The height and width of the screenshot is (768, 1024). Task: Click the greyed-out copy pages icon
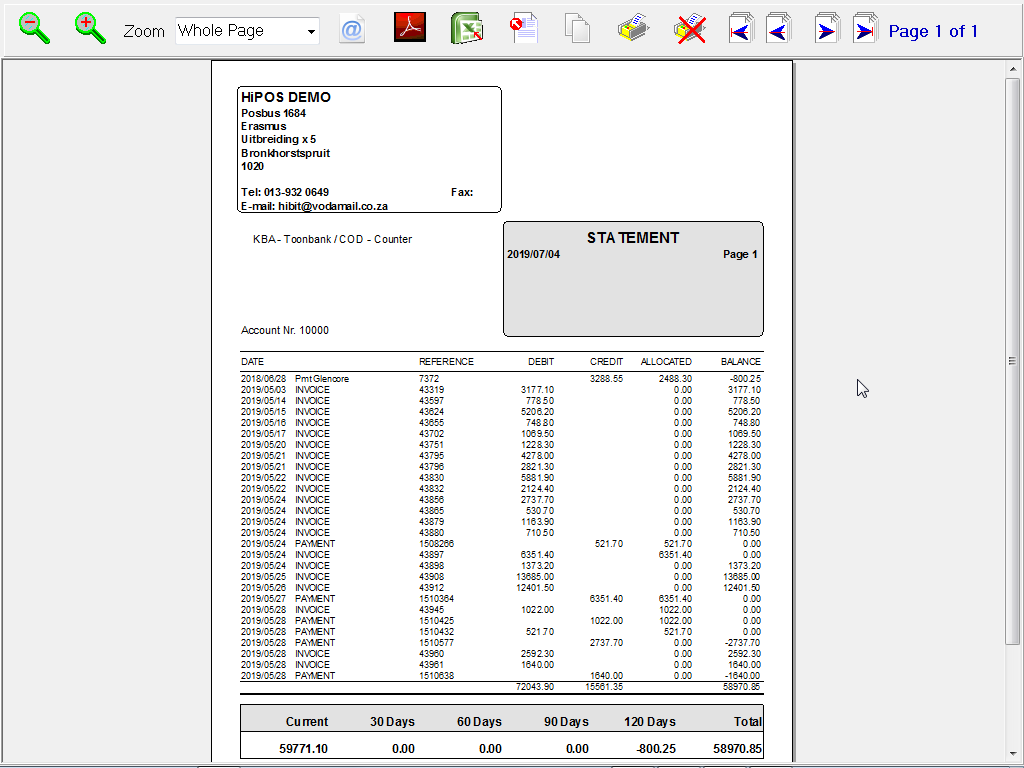[577, 29]
